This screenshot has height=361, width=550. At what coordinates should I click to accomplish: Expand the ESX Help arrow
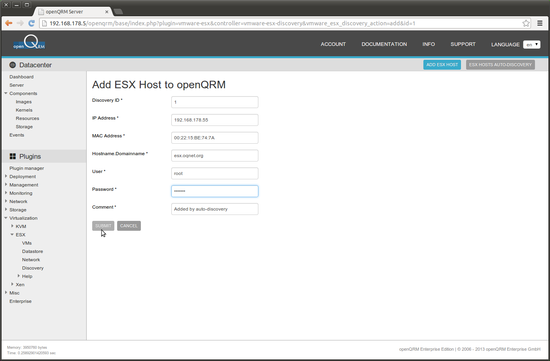[18, 276]
